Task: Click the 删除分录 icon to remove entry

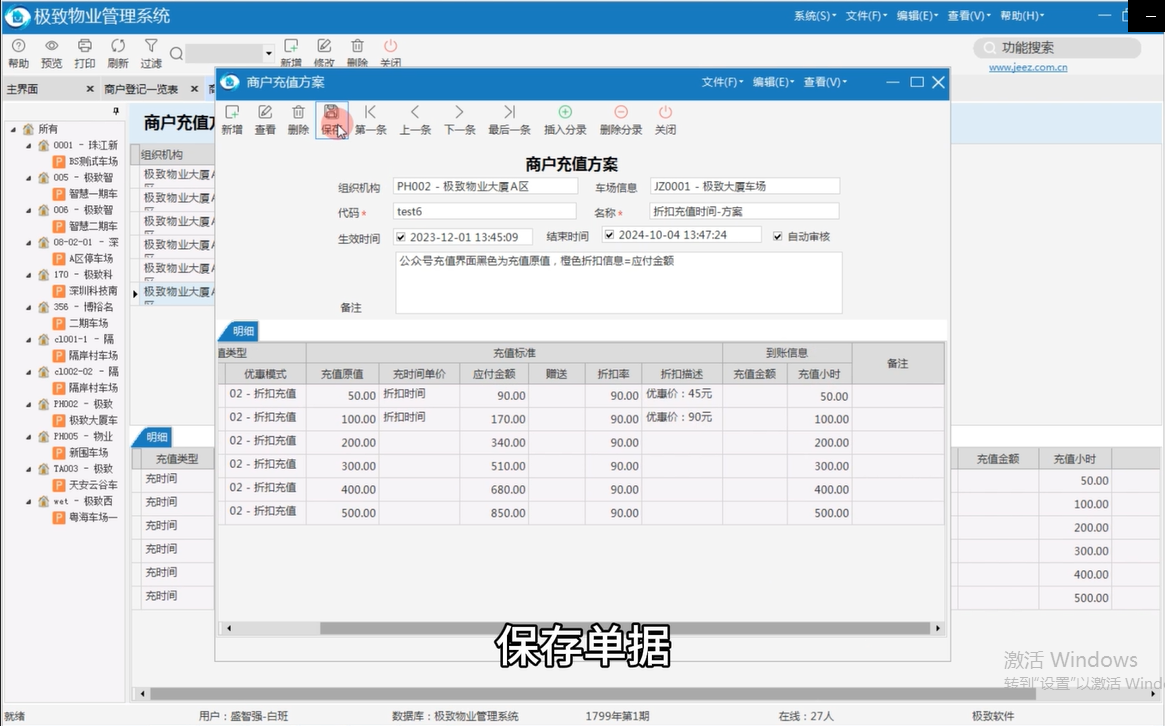Action: [621, 120]
